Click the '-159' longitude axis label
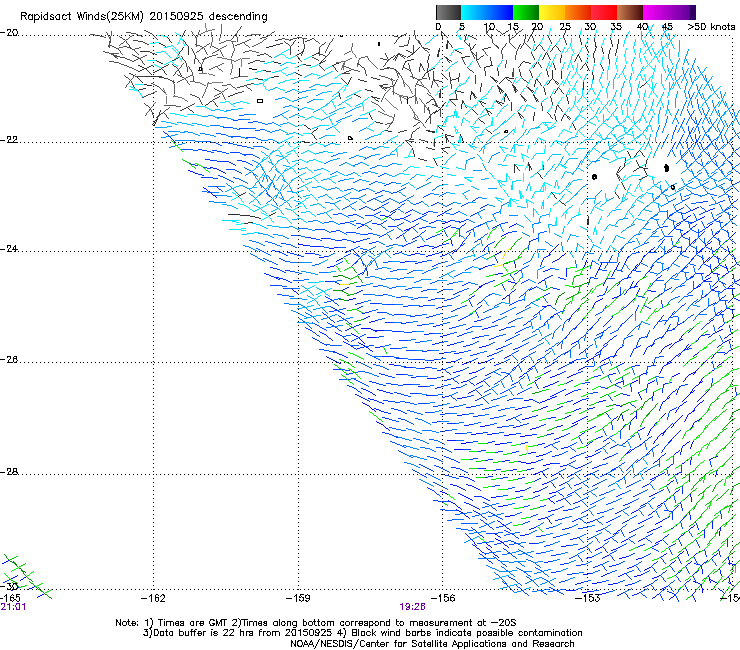The image size is (740, 650). pyautogui.click(x=298, y=598)
